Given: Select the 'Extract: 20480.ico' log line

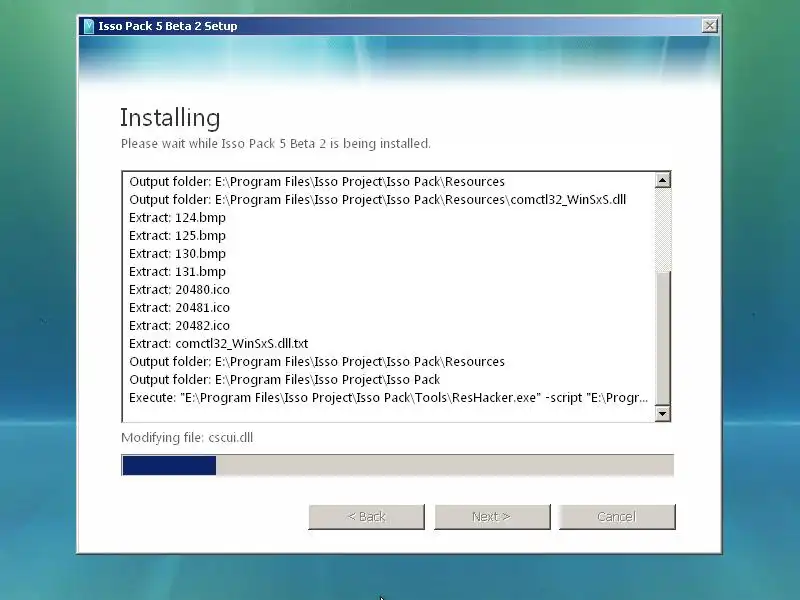Looking at the screenshot, I should pyautogui.click(x=179, y=290).
